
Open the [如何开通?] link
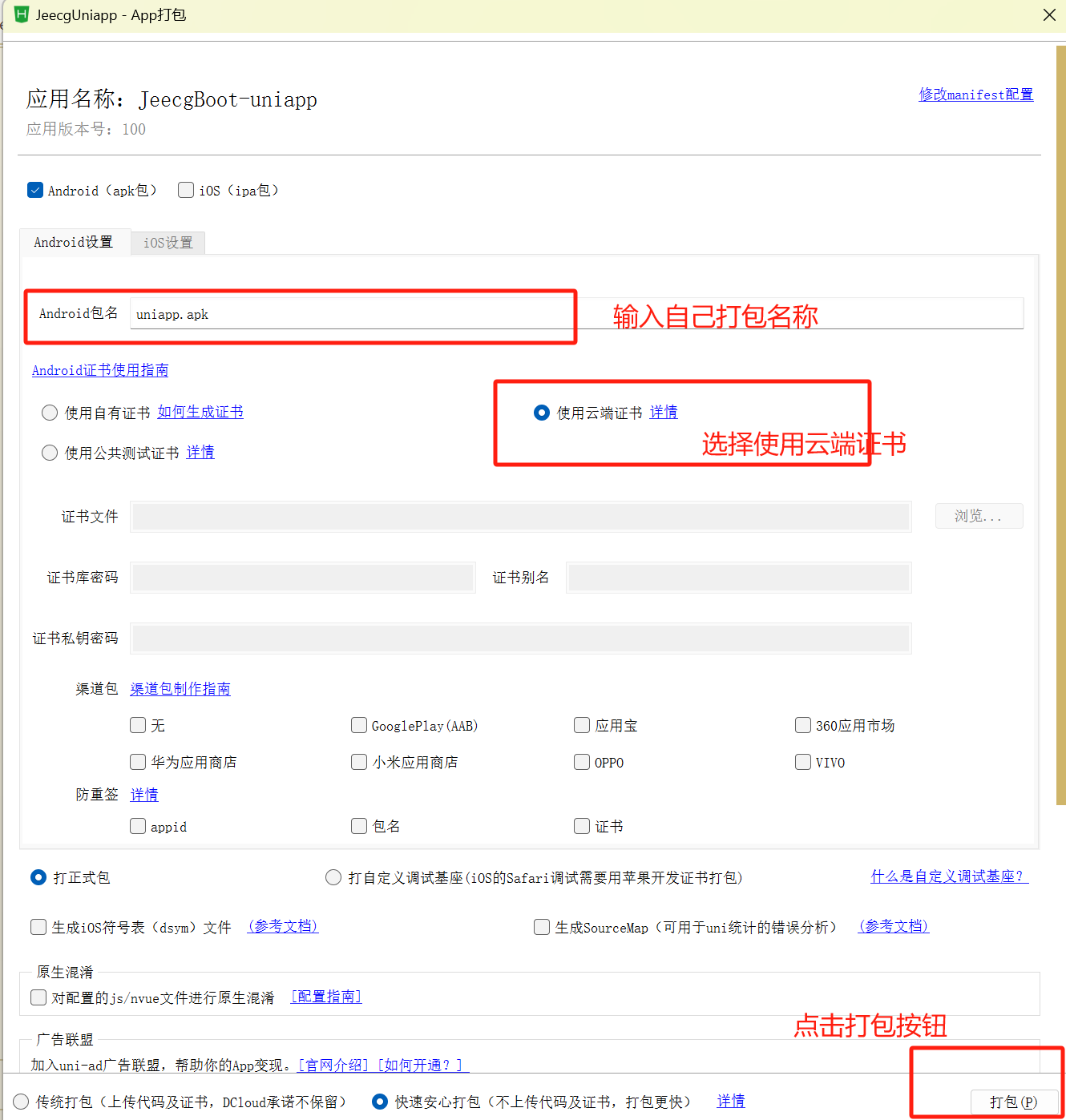(423, 1066)
